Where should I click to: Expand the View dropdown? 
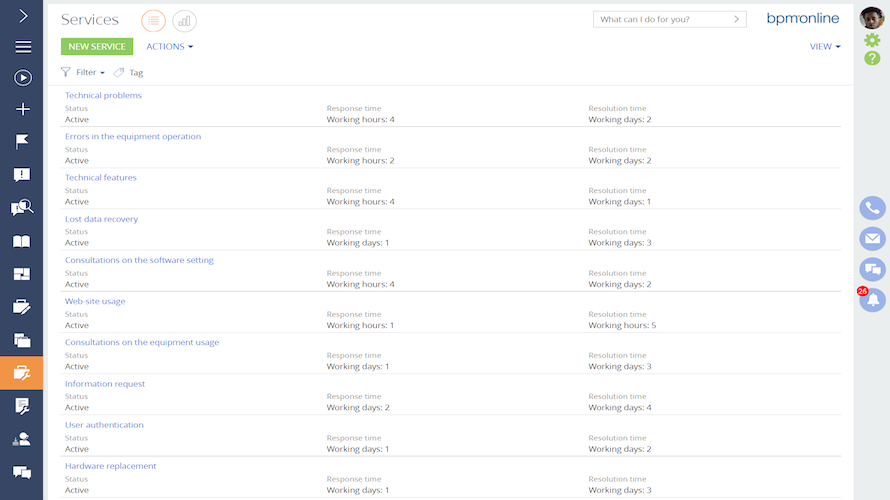tap(824, 46)
